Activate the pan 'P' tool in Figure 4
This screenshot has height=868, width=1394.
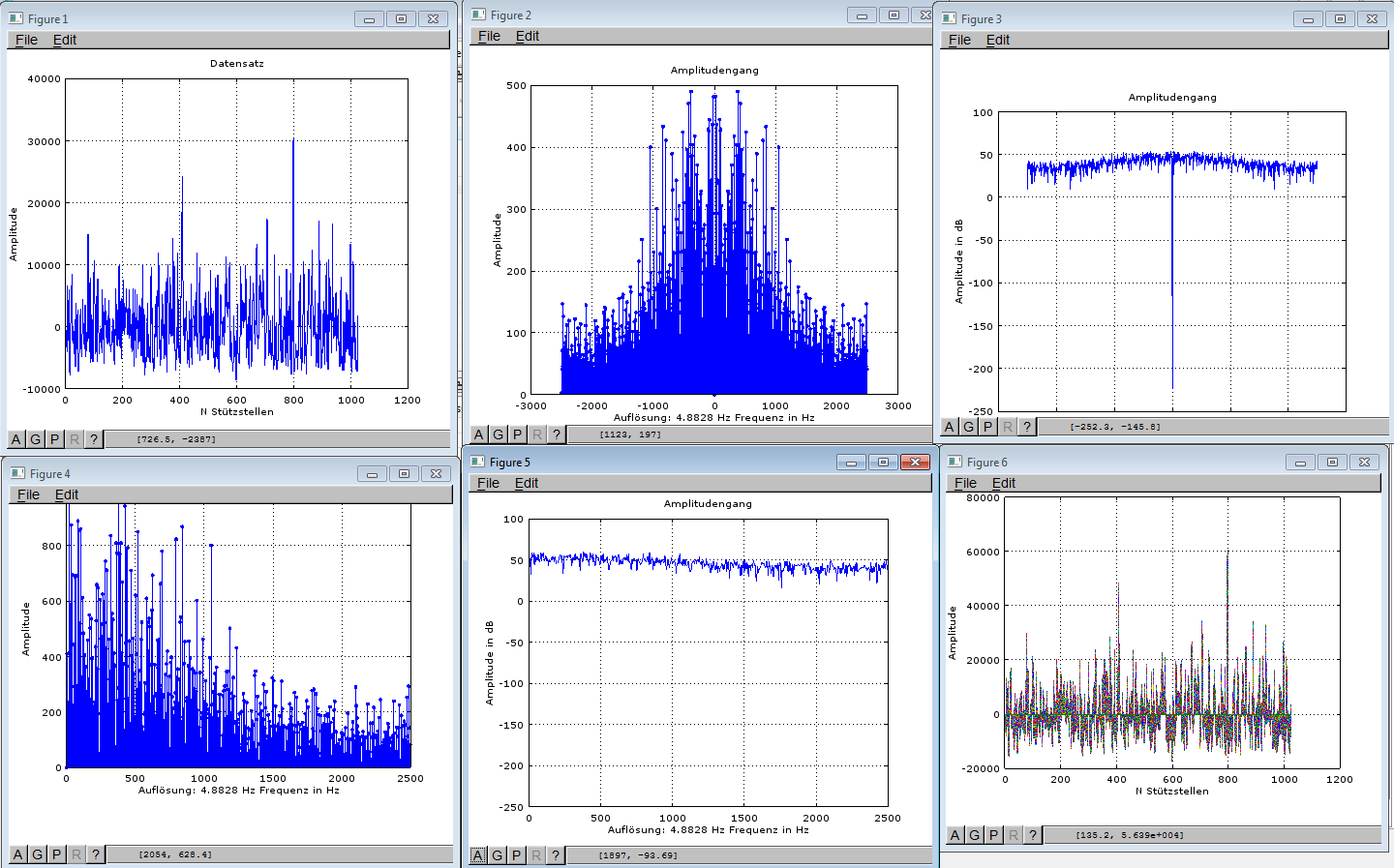pyautogui.click(x=57, y=854)
